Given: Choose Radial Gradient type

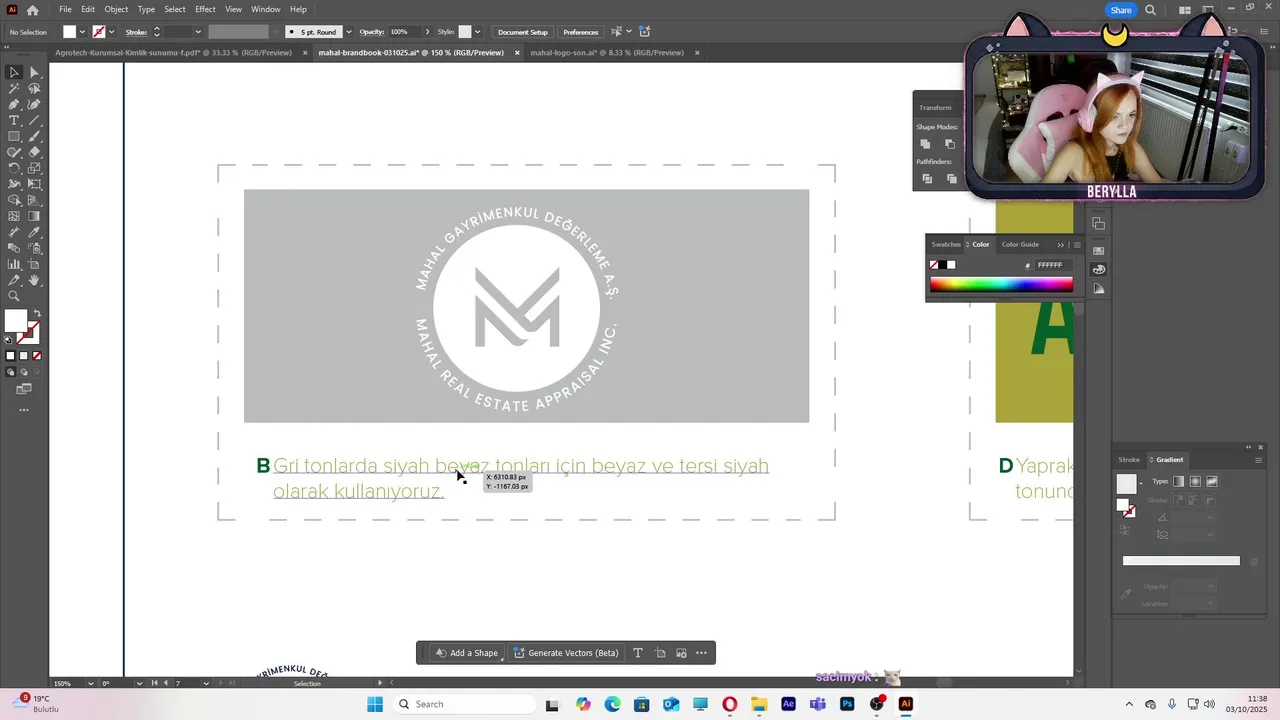Looking at the screenshot, I should tap(1195, 482).
